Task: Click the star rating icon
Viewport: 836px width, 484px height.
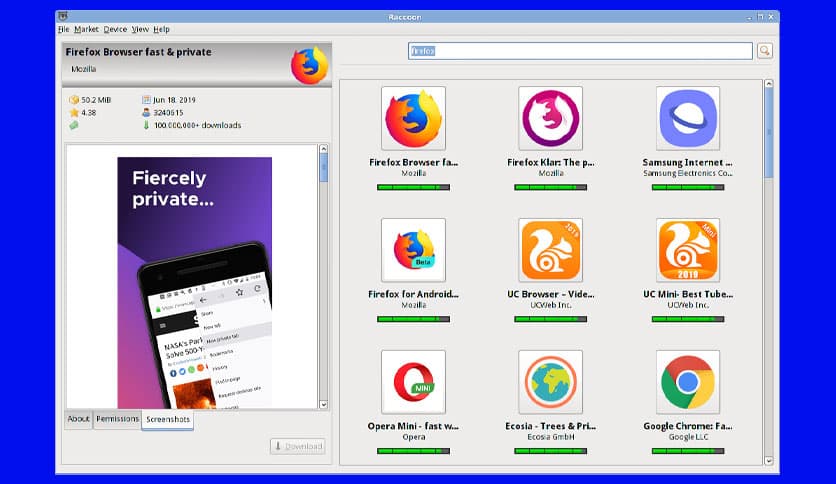Action: [x=74, y=112]
